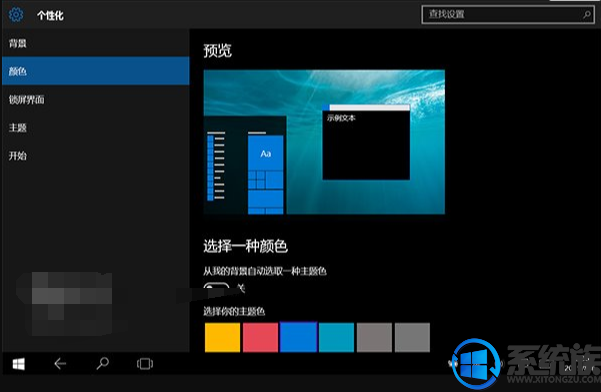The width and height of the screenshot is (601, 392).
Task: Click the 个性化 page title
Action: [x=50, y=16]
